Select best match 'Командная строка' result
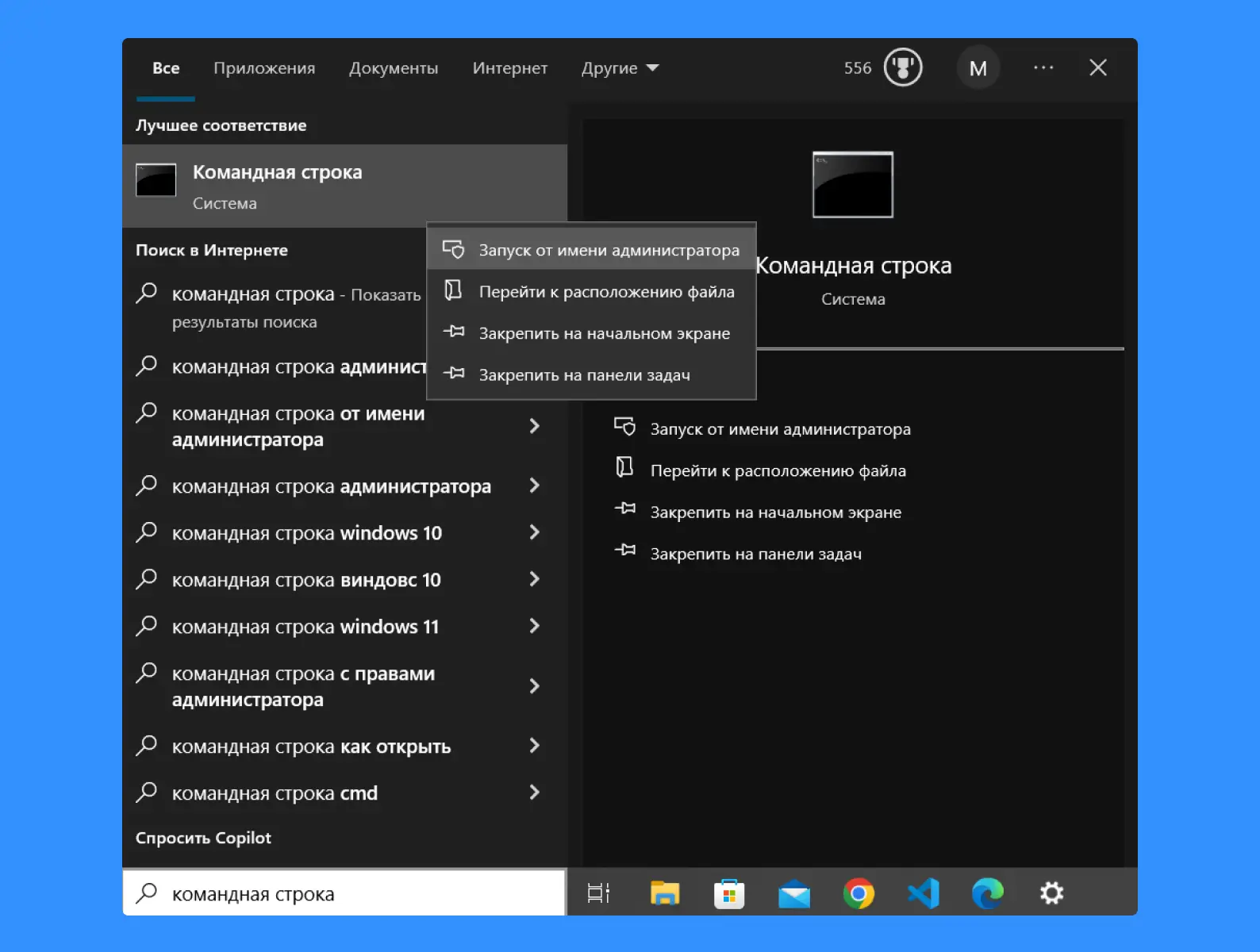Viewport: 1260px width, 952px height. 344,186
